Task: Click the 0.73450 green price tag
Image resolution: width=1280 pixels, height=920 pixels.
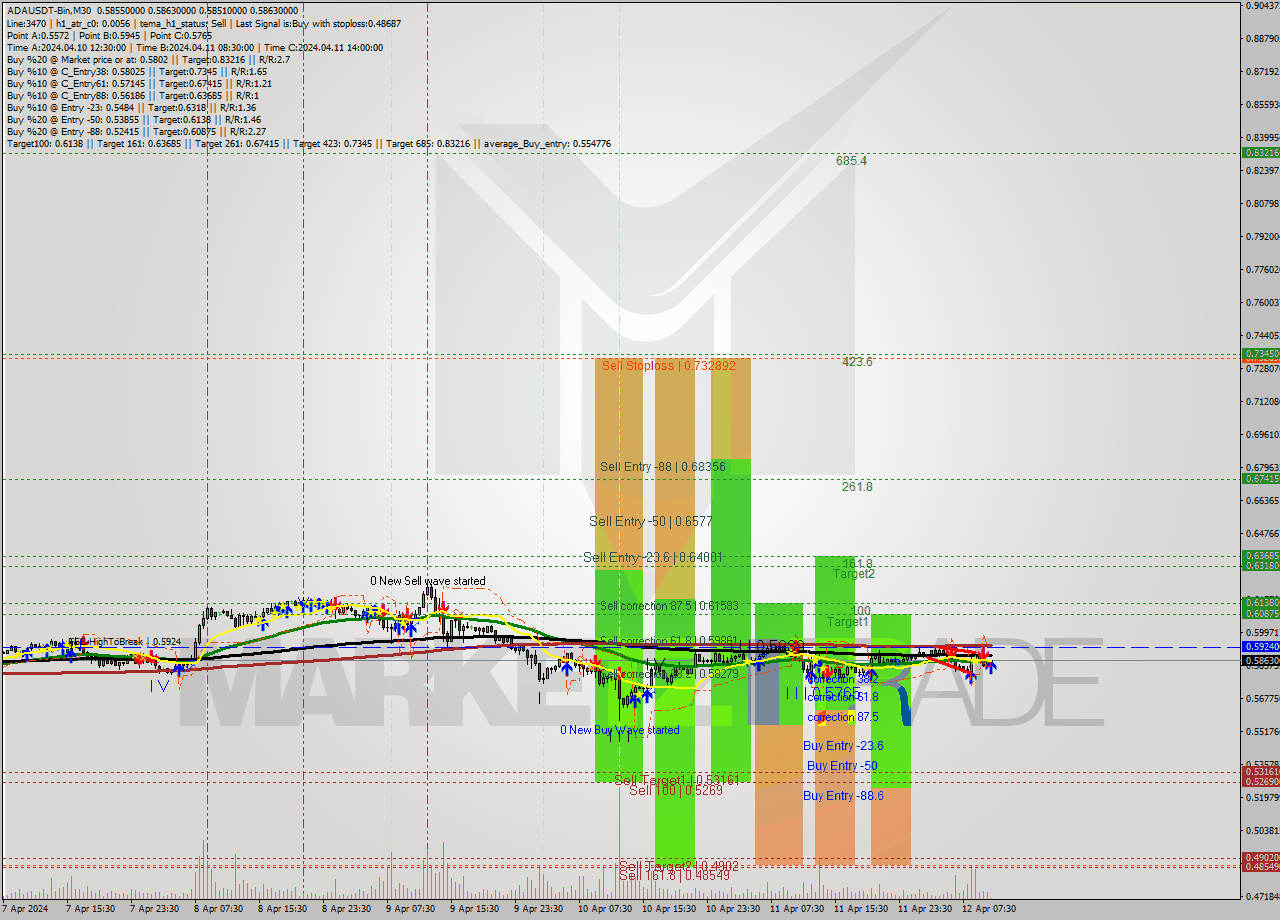Action: 1260,354
